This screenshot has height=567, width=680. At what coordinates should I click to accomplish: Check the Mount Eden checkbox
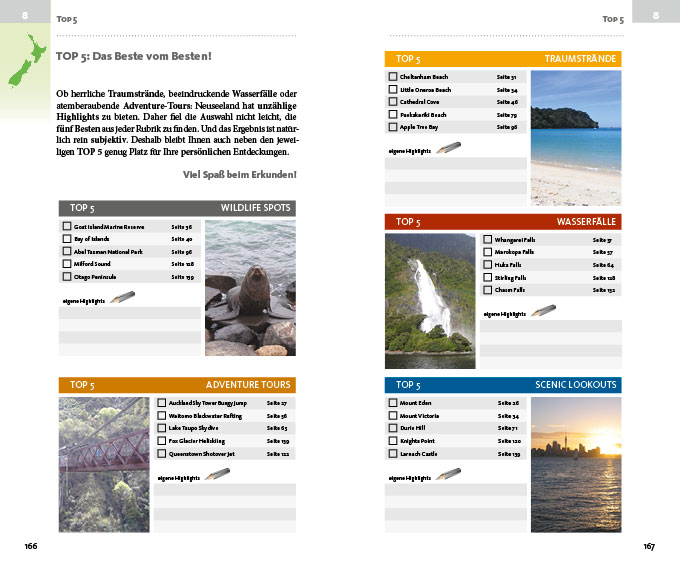393,402
